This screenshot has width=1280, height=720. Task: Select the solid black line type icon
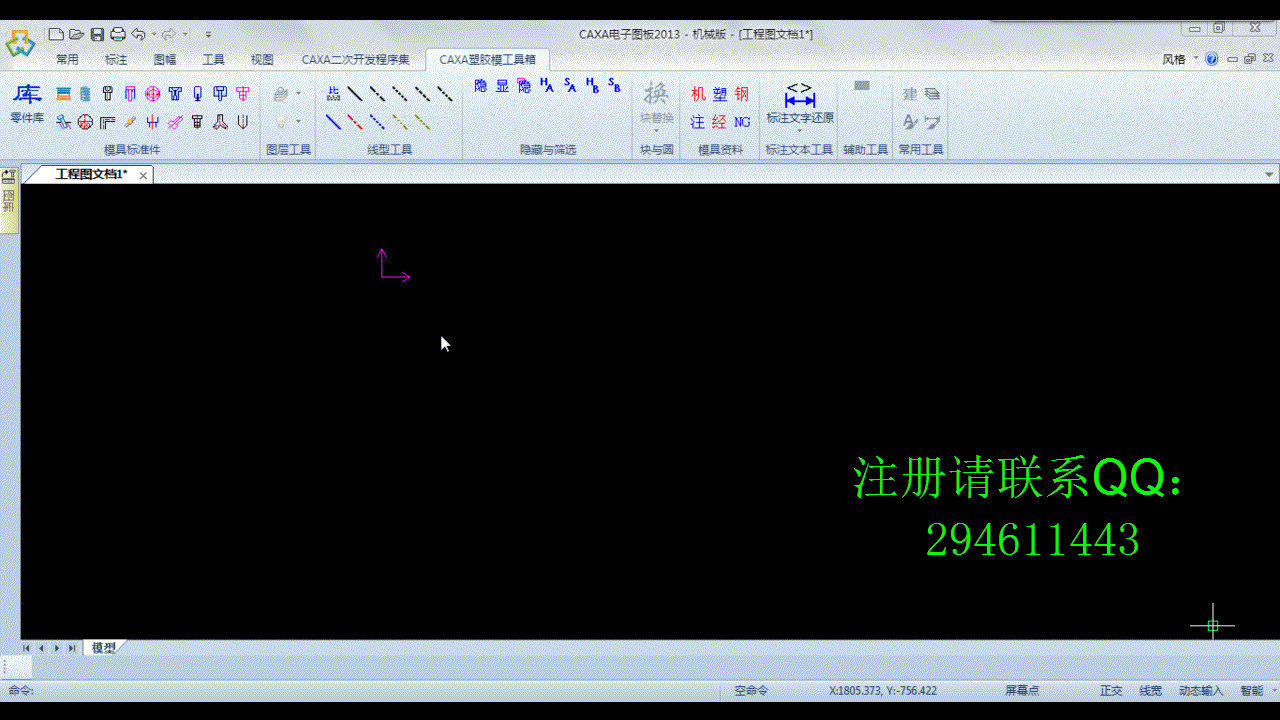[x=355, y=94]
